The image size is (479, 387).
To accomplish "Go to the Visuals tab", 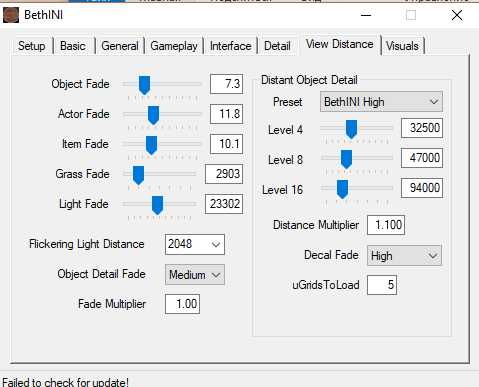I will click(402, 46).
